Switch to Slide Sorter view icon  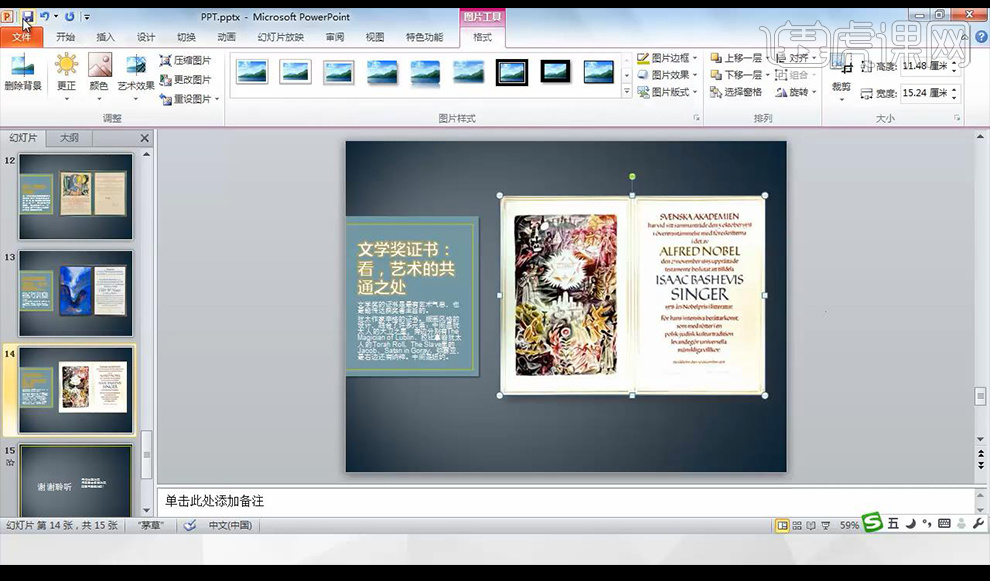tap(797, 525)
